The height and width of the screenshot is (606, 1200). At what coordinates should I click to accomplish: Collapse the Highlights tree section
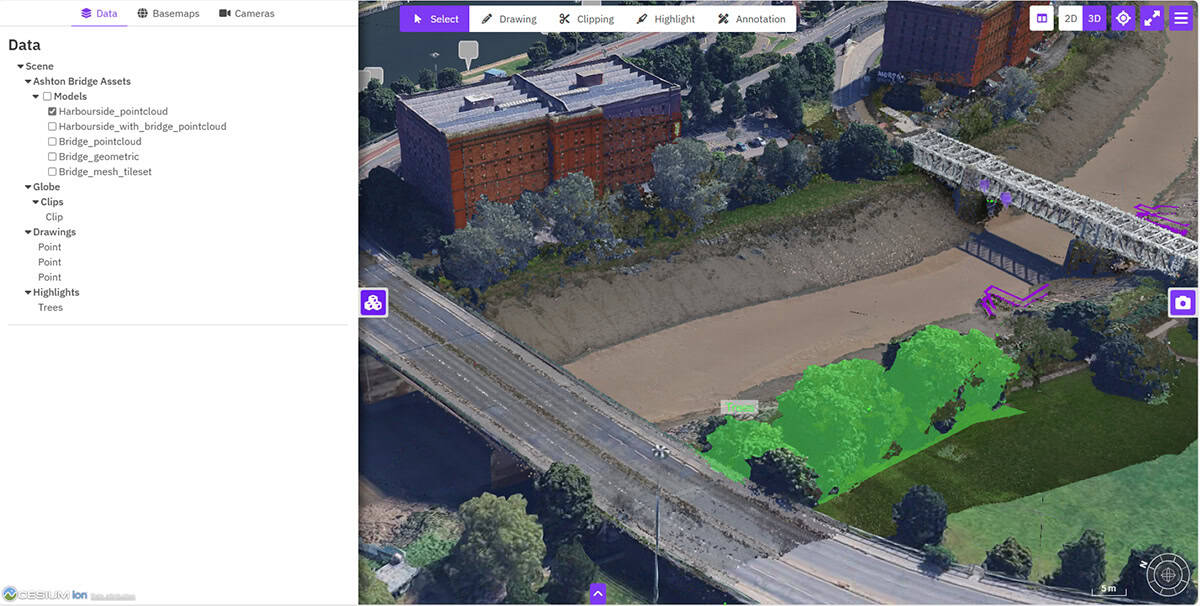[28, 293]
